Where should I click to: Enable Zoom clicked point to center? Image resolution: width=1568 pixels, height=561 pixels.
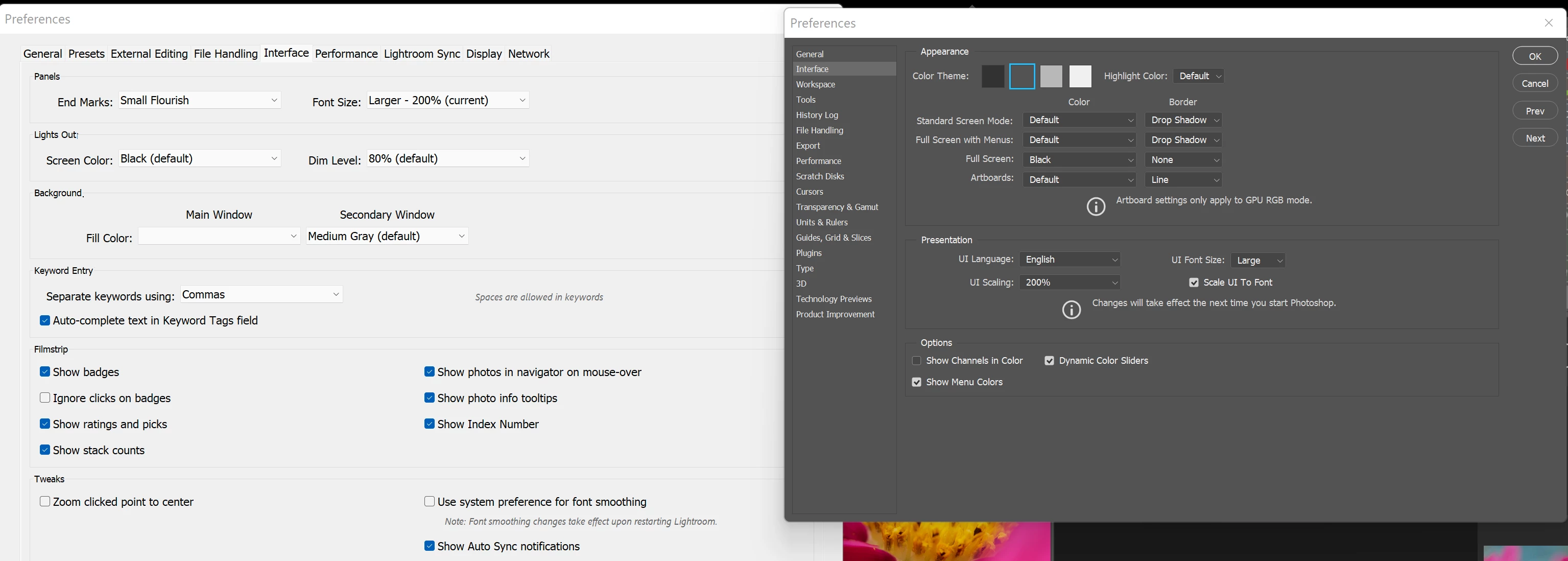(45, 501)
